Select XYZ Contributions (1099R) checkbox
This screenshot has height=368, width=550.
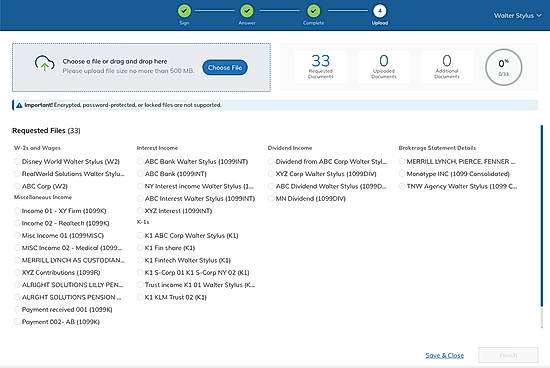(x=17, y=273)
